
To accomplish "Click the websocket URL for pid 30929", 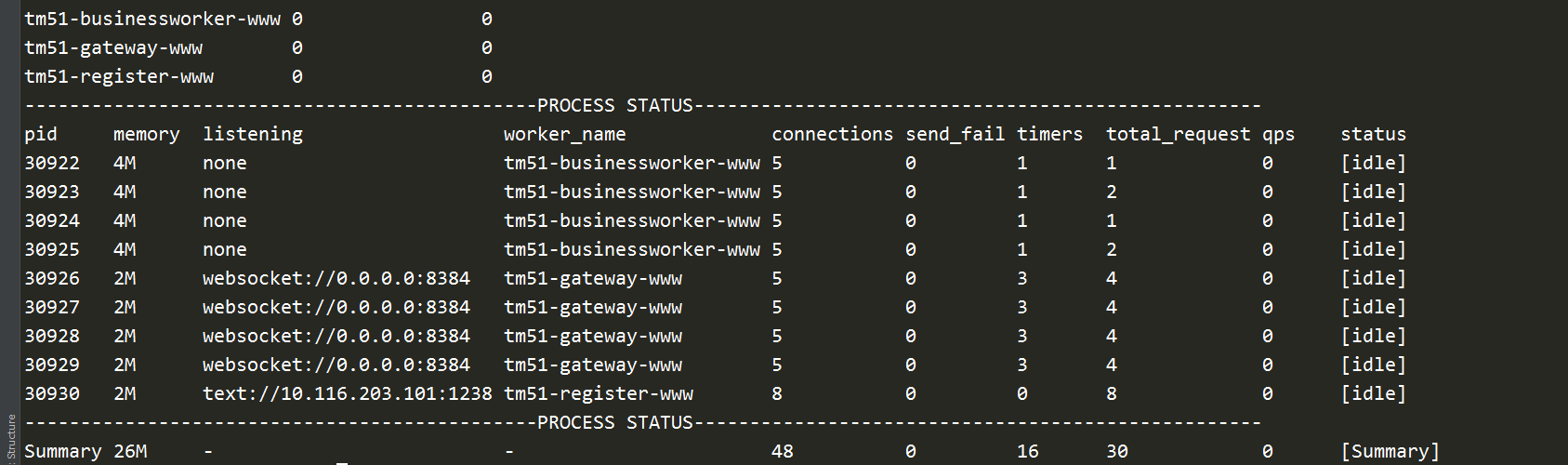I will [x=336, y=365].
